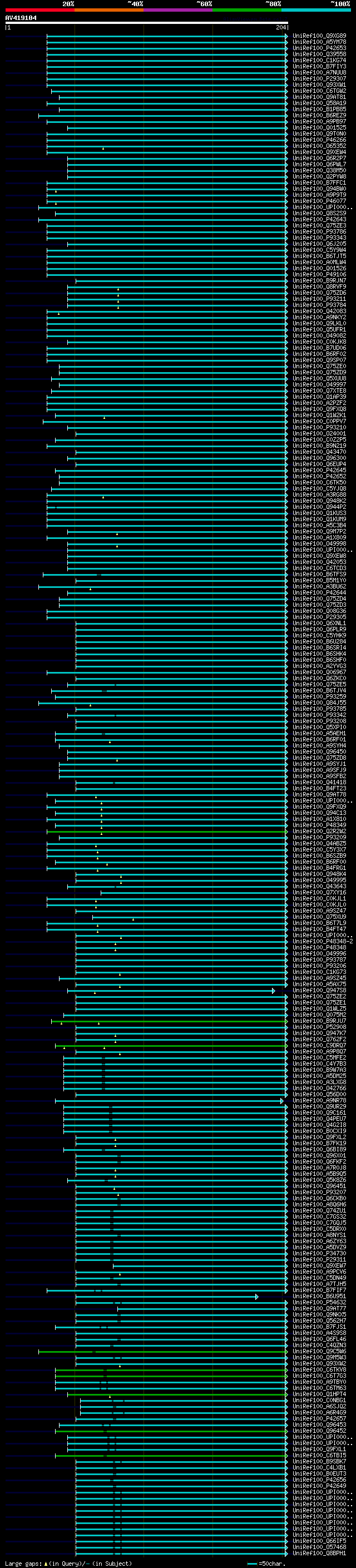Select hit label UniRef100_P46266

[319, 140]
